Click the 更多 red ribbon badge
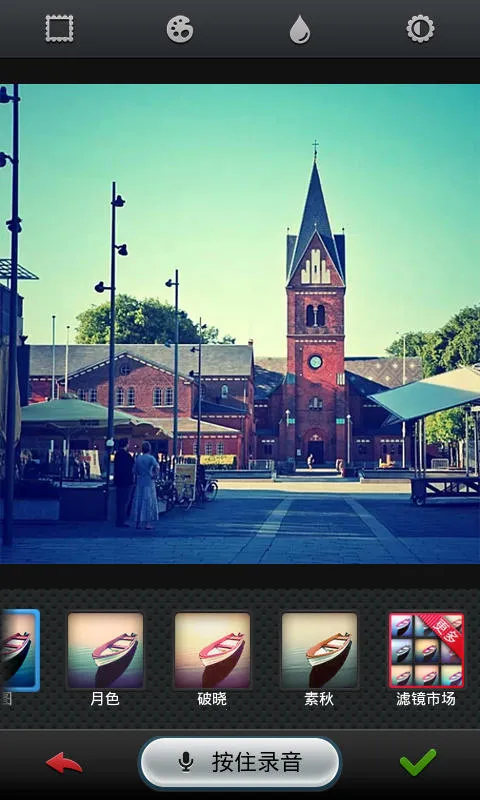 [443, 632]
